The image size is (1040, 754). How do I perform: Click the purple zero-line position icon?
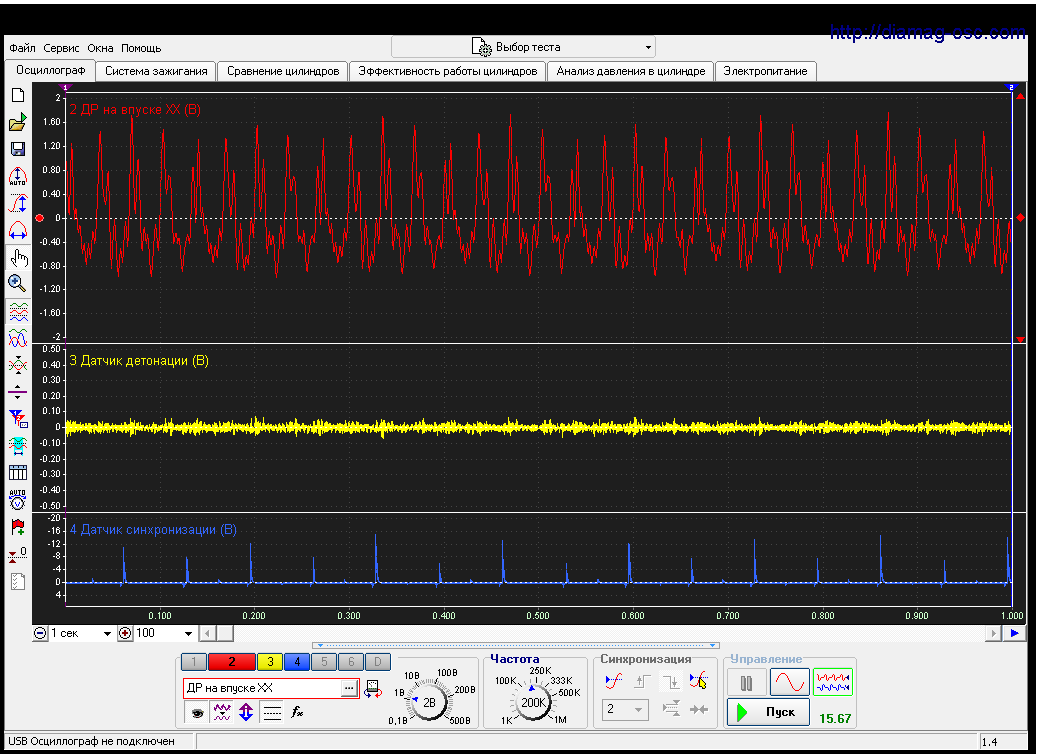18,392
